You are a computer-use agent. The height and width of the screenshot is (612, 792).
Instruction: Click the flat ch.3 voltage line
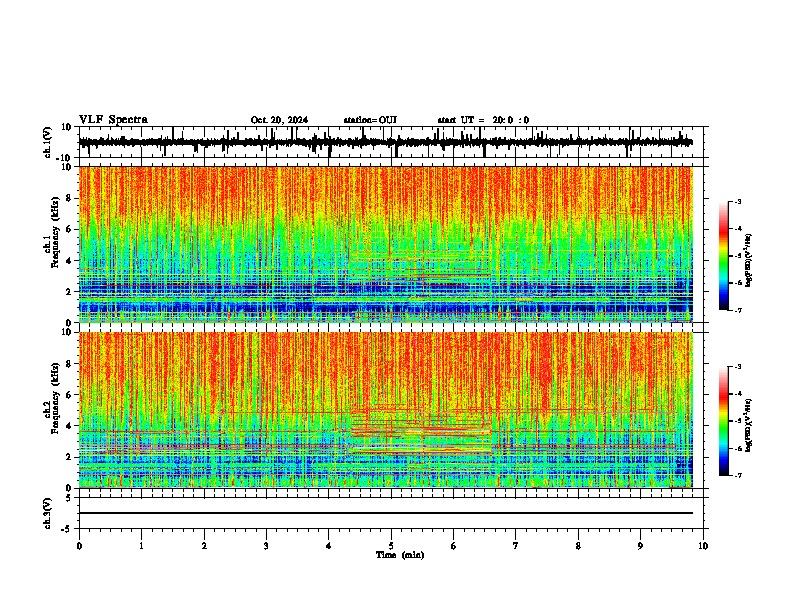tap(385, 513)
